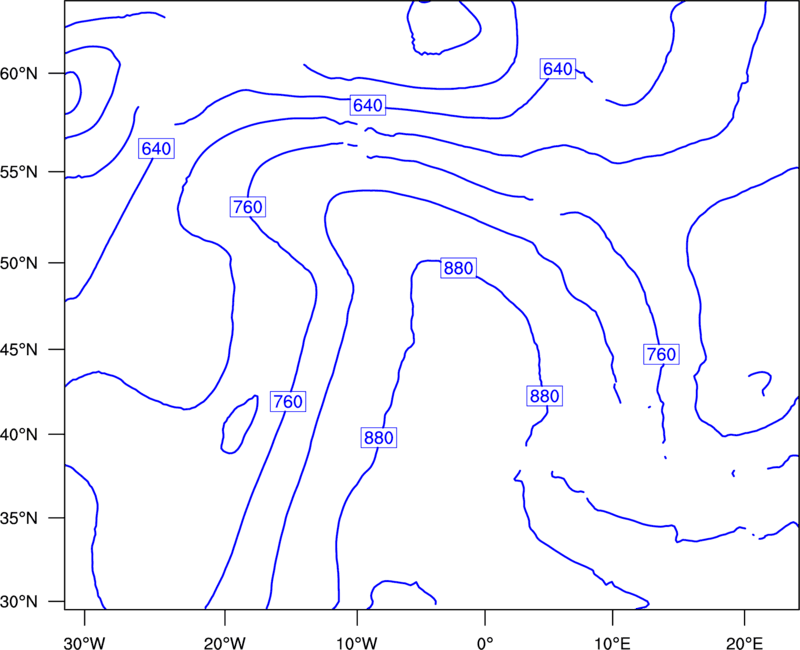Screen dimensions: 800x650
Task: Click the 0° longitude axis label
Action: [x=485, y=643]
